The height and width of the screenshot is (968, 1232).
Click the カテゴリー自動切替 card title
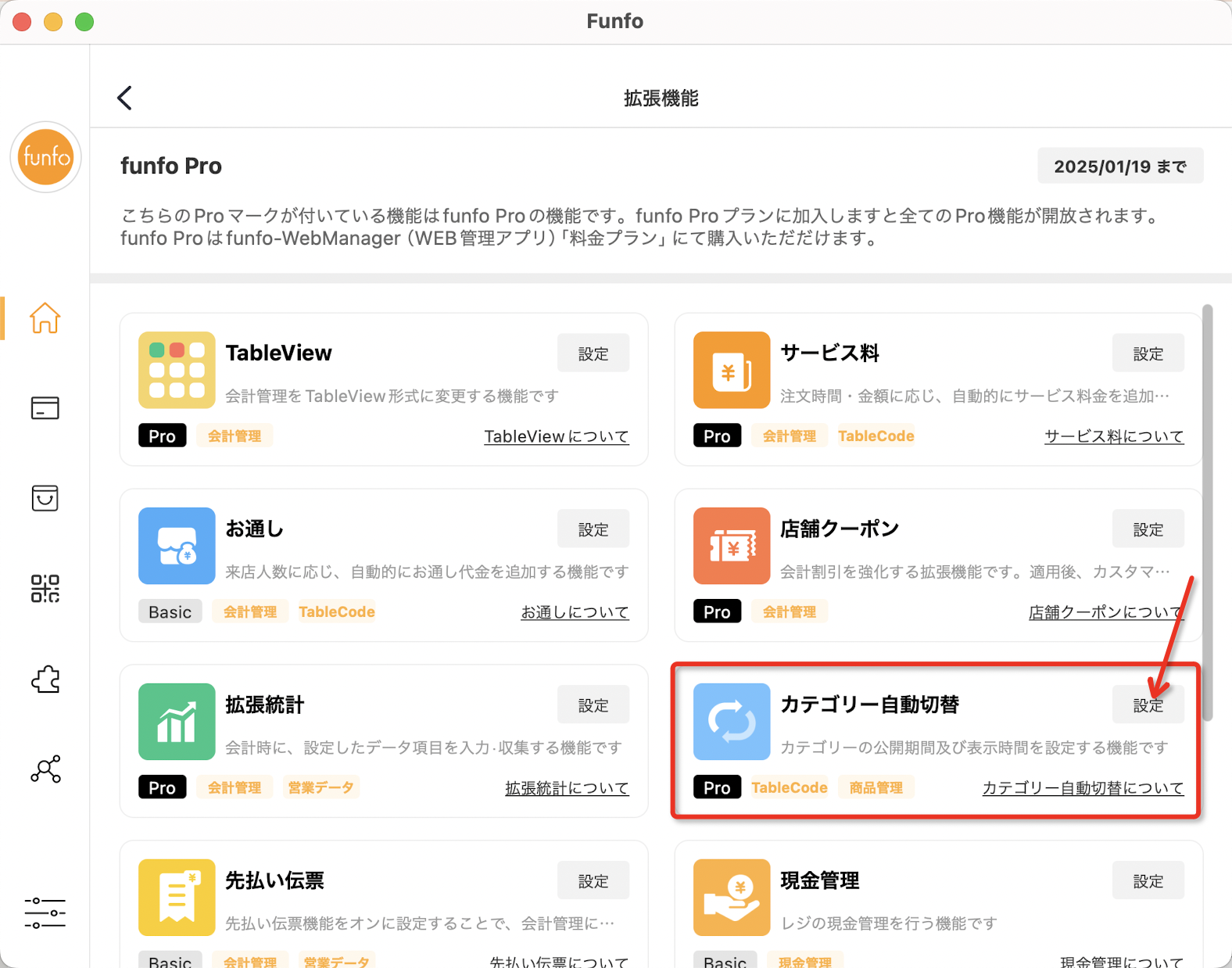click(x=870, y=704)
